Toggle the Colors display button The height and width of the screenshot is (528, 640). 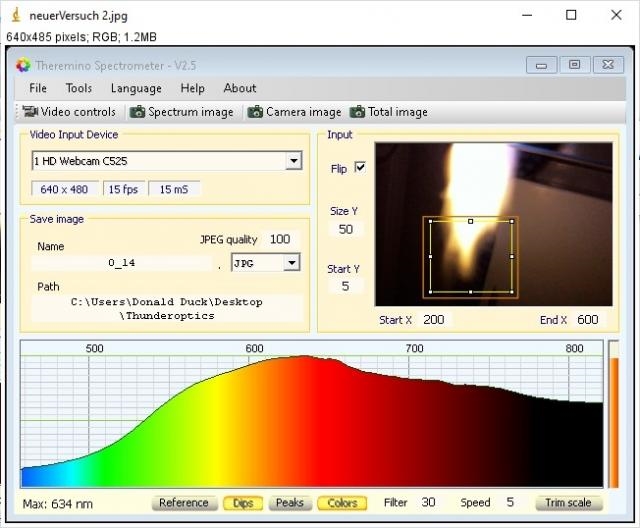pyautogui.click(x=342, y=503)
